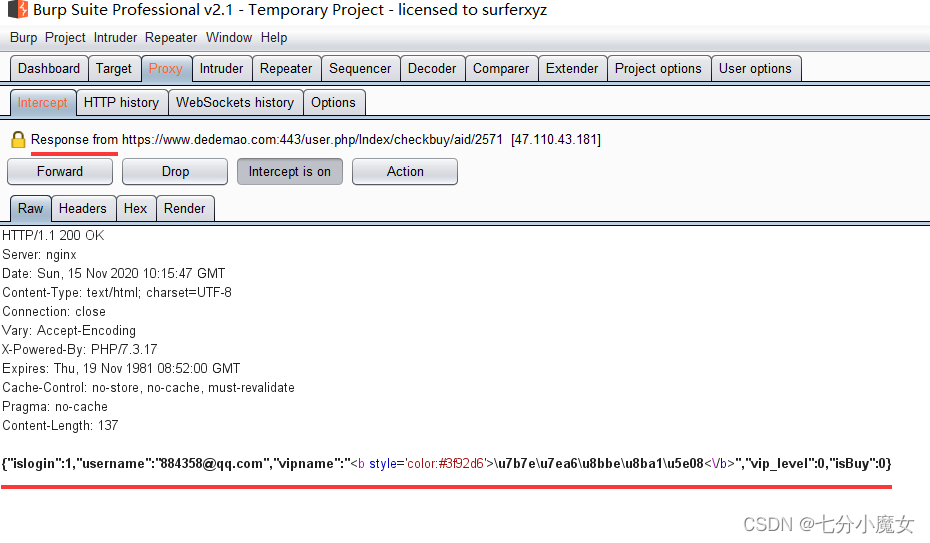View the WebSockets history sub-tab
Image resolution: width=930 pixels, height=543 pixels.
pos(235,103)
